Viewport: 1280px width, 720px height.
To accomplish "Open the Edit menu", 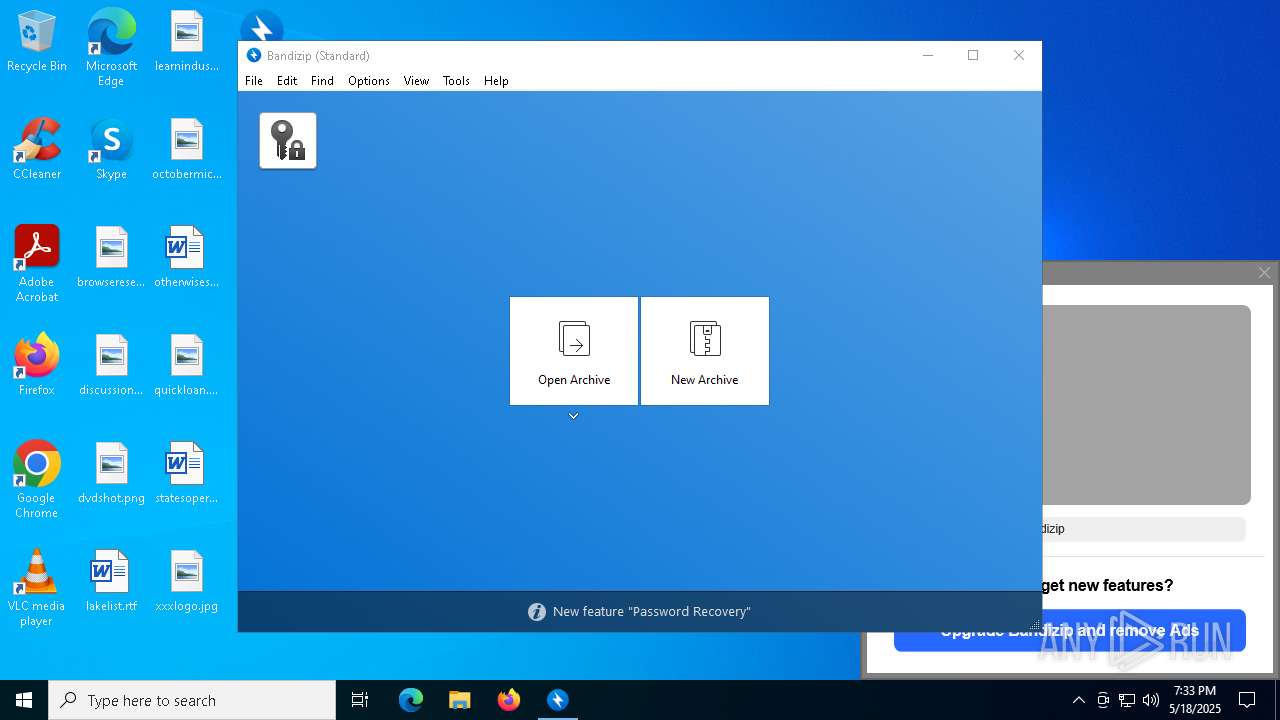I will (x=287, y=81).
